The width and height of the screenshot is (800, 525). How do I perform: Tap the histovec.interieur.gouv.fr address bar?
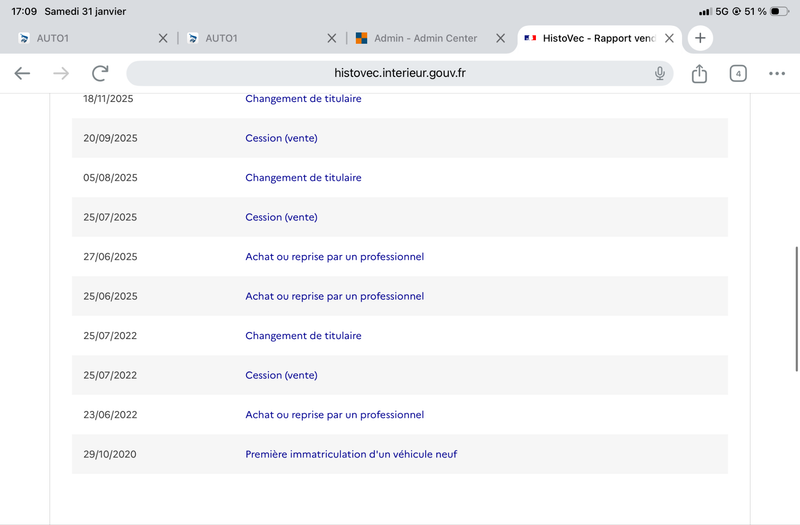coord(400,73)
